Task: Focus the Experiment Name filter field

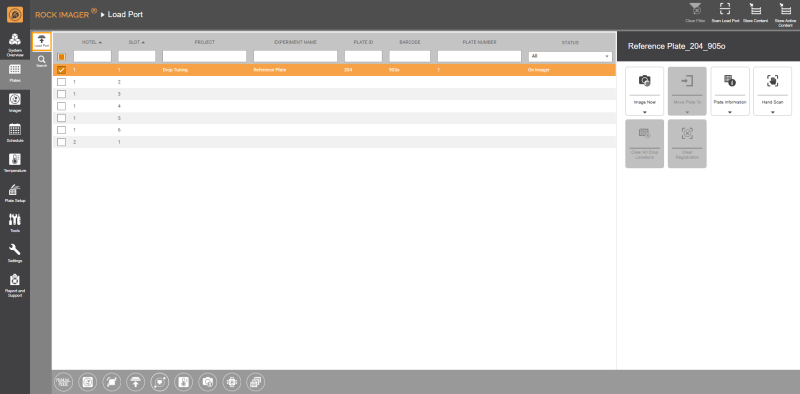Action: (295, 56)
